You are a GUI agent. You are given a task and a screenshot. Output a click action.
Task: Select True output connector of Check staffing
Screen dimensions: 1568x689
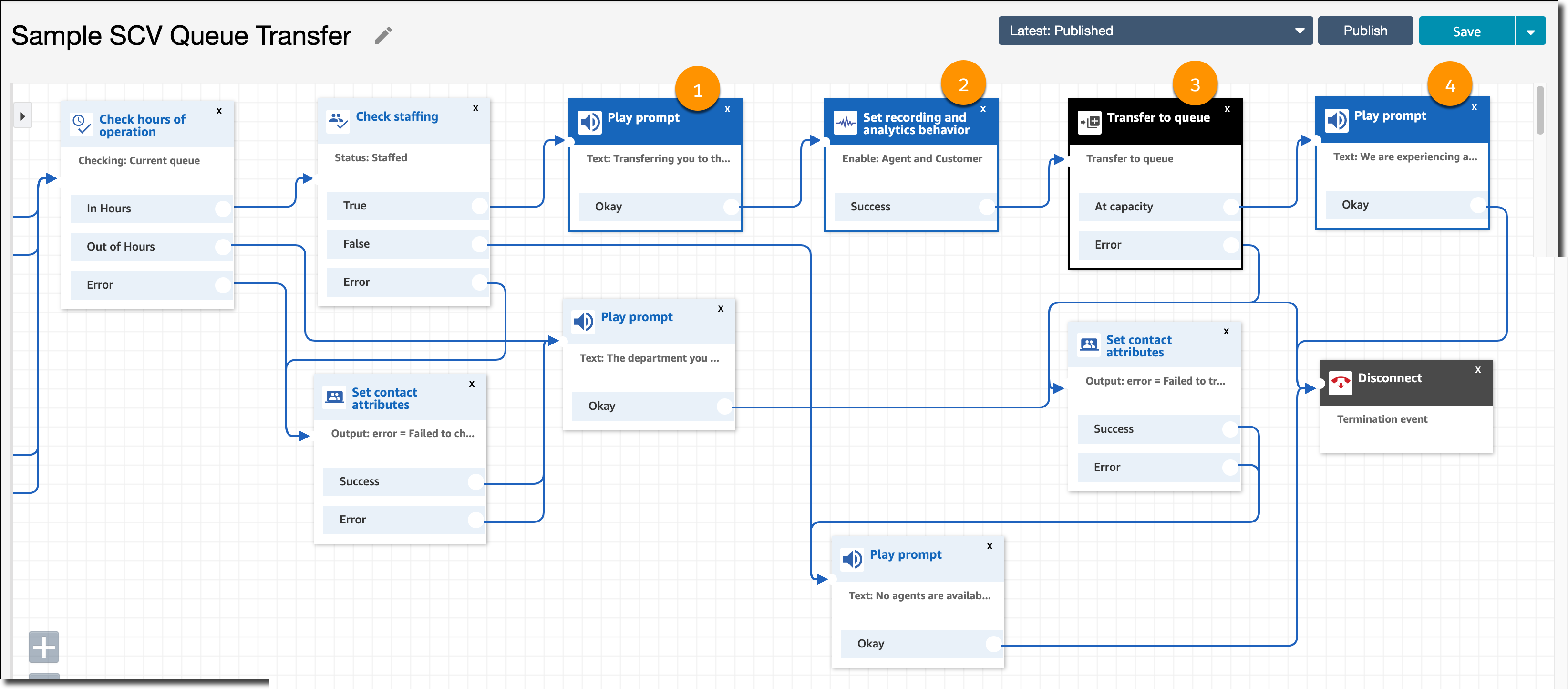click(x=480, y=207)
